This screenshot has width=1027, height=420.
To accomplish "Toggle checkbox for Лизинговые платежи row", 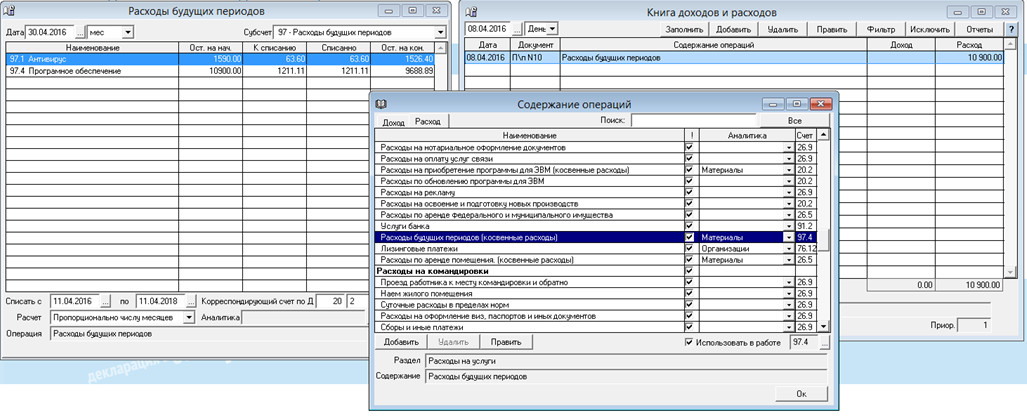I will 688,249.
